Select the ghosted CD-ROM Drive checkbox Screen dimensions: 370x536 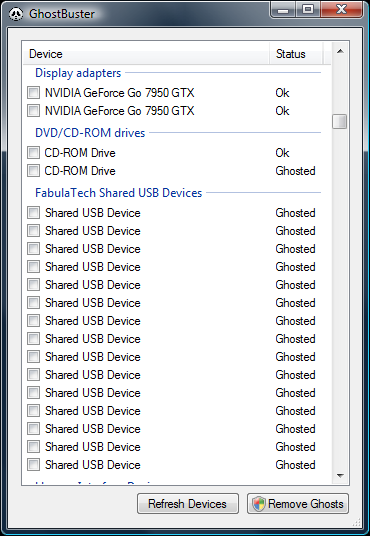coord(34,171)
